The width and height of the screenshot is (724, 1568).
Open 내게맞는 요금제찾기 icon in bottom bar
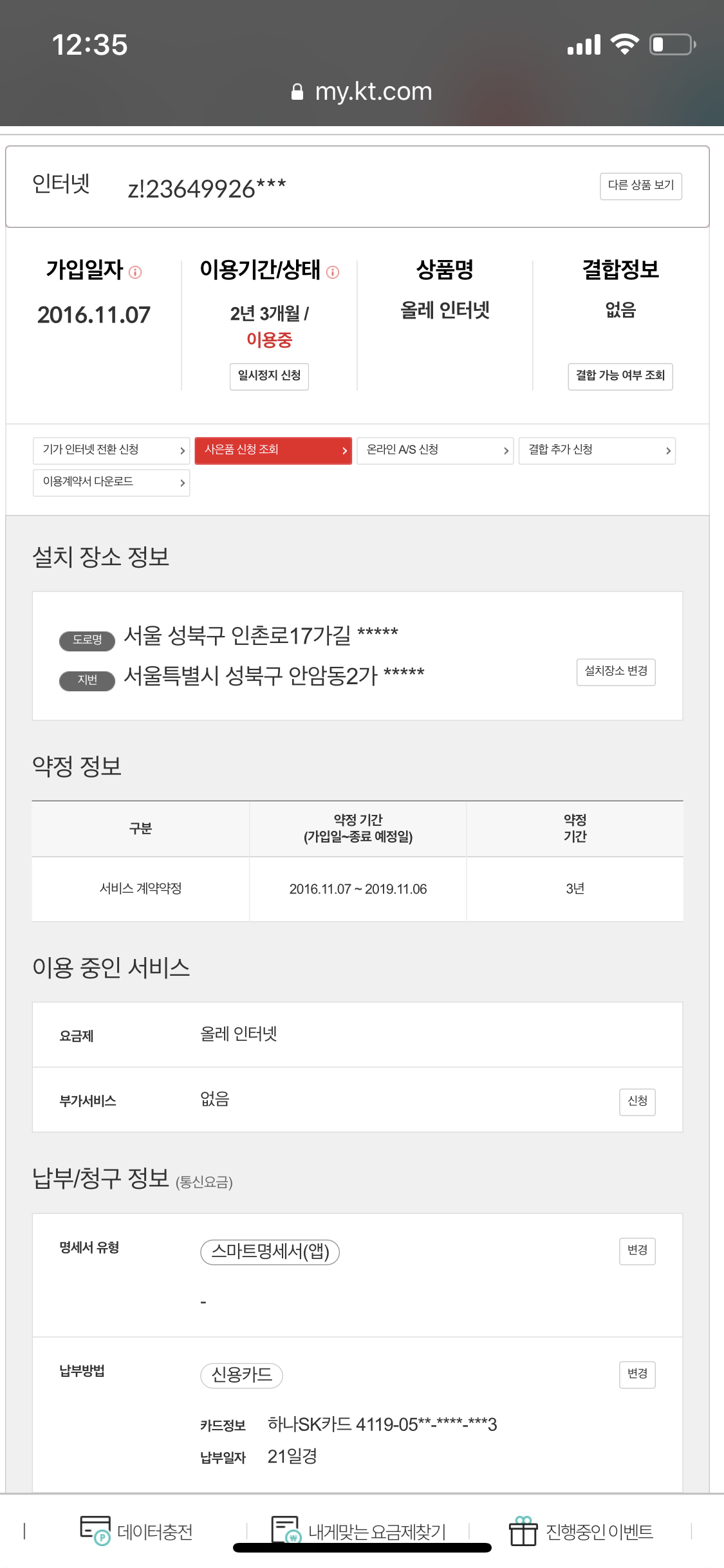click(x=286, y=1529)
